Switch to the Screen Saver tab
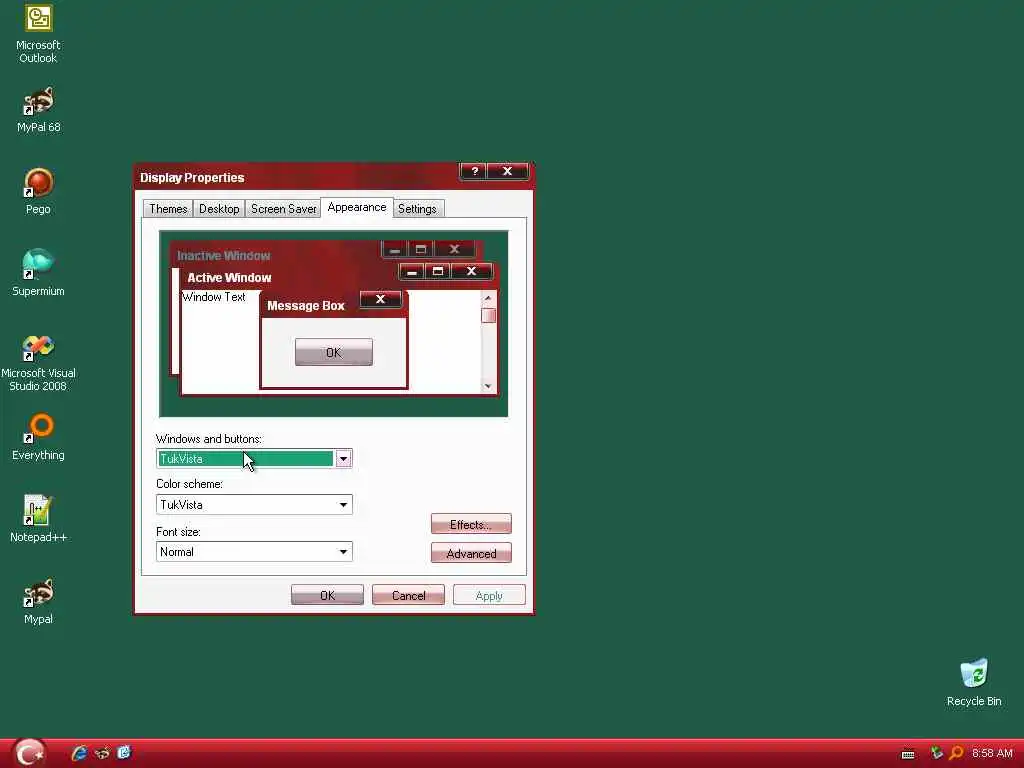Image resolution: width=1024 pixels, height=768 pixels. coord(283,209)
